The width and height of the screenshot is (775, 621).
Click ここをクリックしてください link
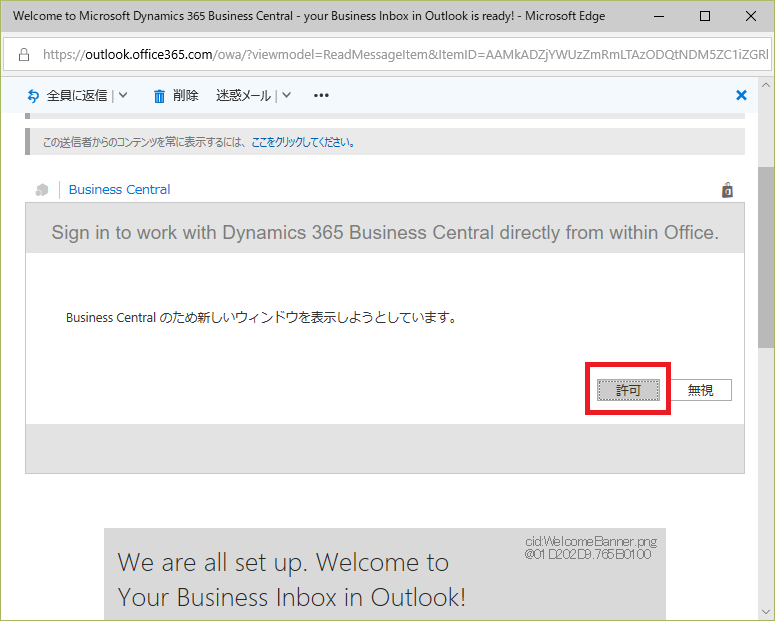pyautogui.click(x=302, y=142)
